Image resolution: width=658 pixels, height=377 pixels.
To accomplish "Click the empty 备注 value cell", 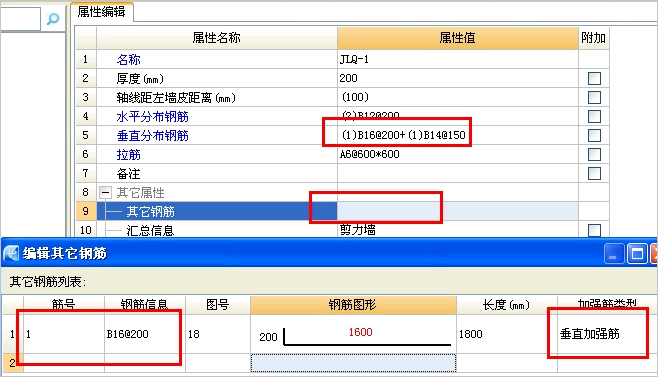I will (x=458, y=173).
